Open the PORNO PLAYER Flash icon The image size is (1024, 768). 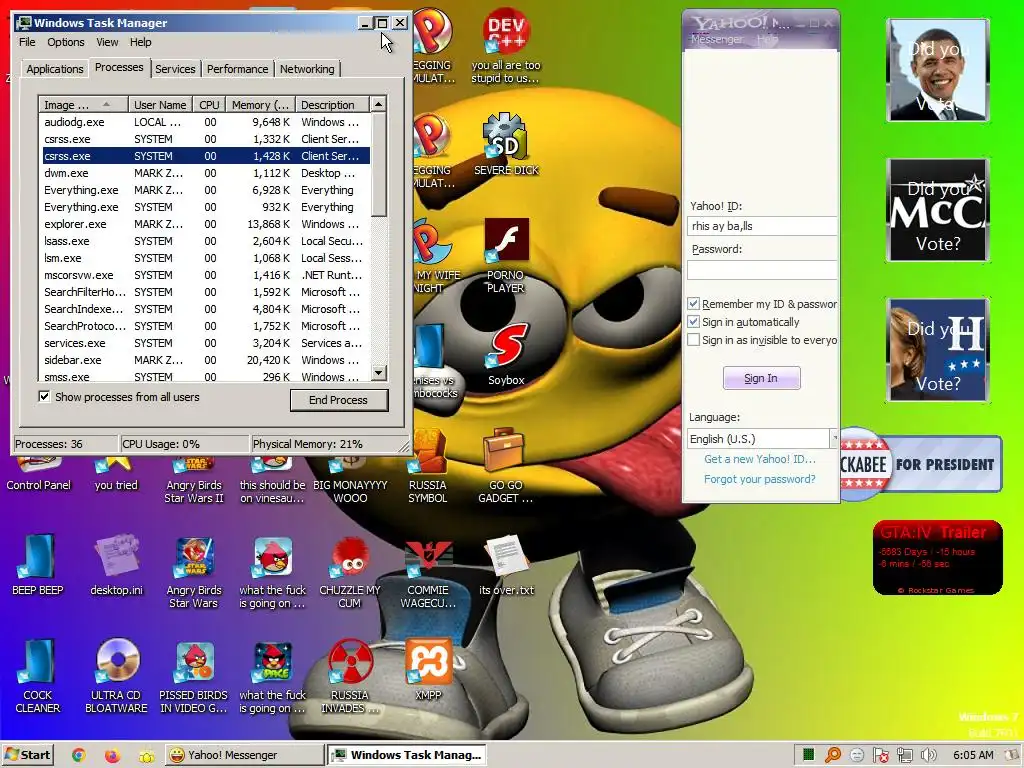coord(505,255)
